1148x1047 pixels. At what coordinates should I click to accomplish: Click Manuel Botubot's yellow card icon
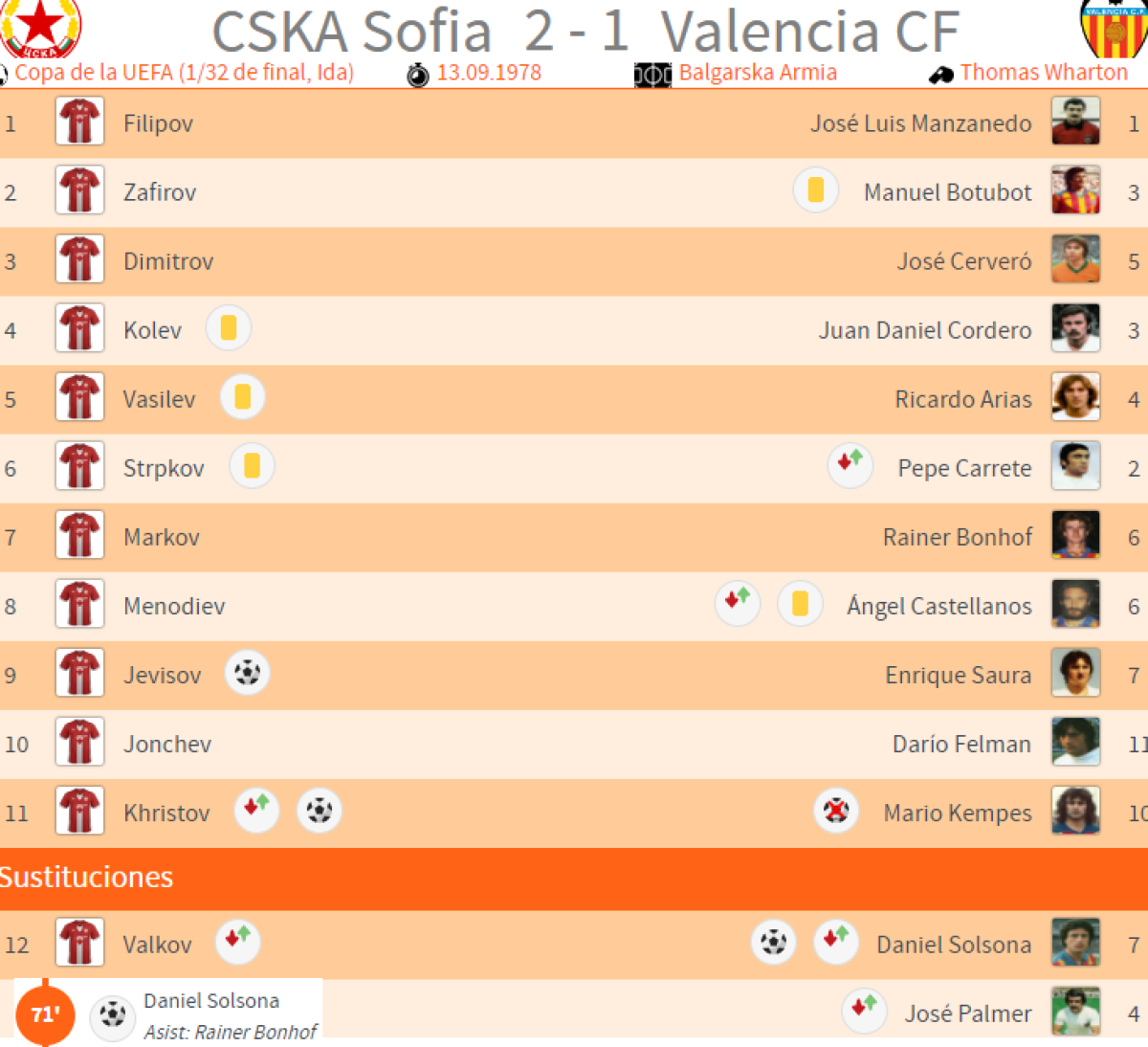(x=815, y=190)
